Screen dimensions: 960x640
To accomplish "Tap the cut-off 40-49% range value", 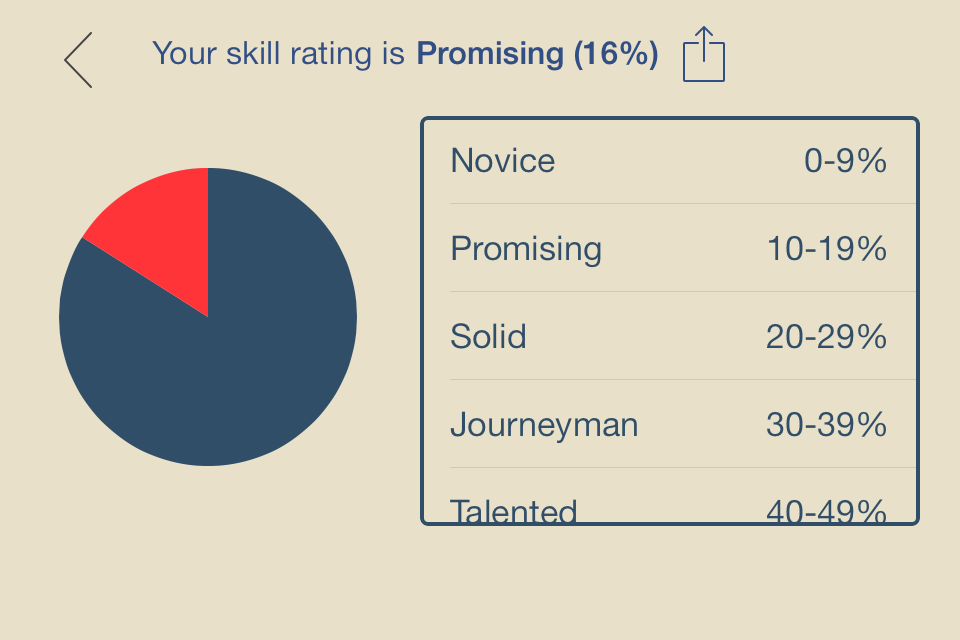I will (x=827, y=510).
